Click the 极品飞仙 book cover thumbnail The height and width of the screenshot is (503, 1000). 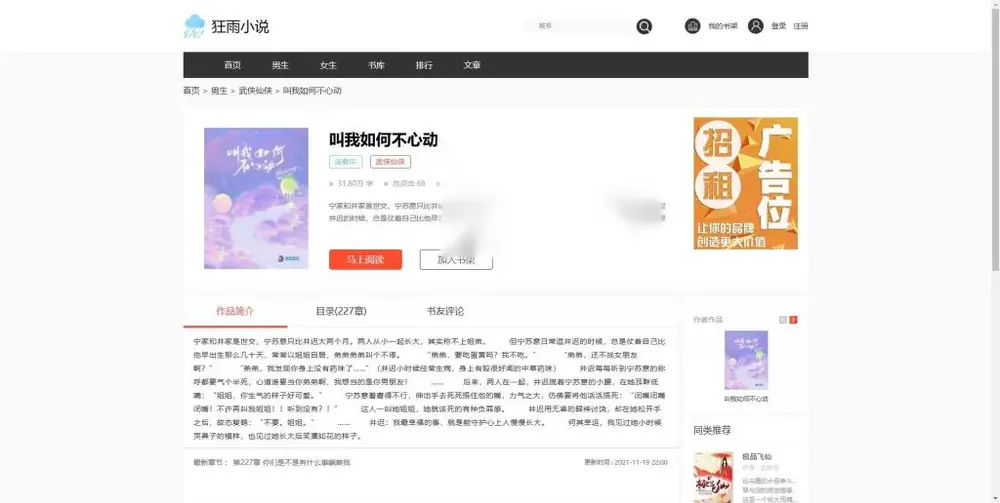pyautogui.click(x=714, y=477)
